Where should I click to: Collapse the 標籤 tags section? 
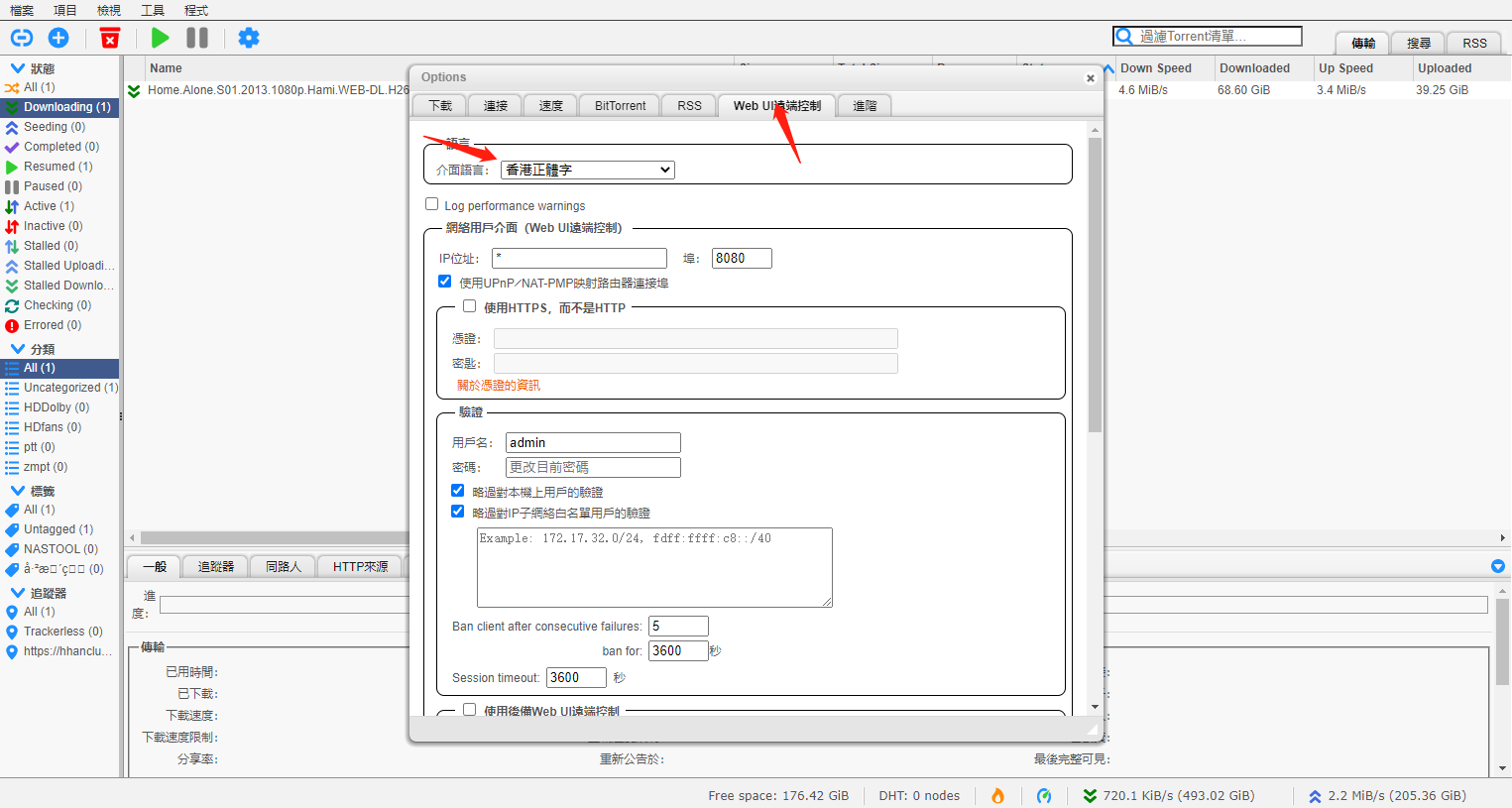tap(17, 491)
